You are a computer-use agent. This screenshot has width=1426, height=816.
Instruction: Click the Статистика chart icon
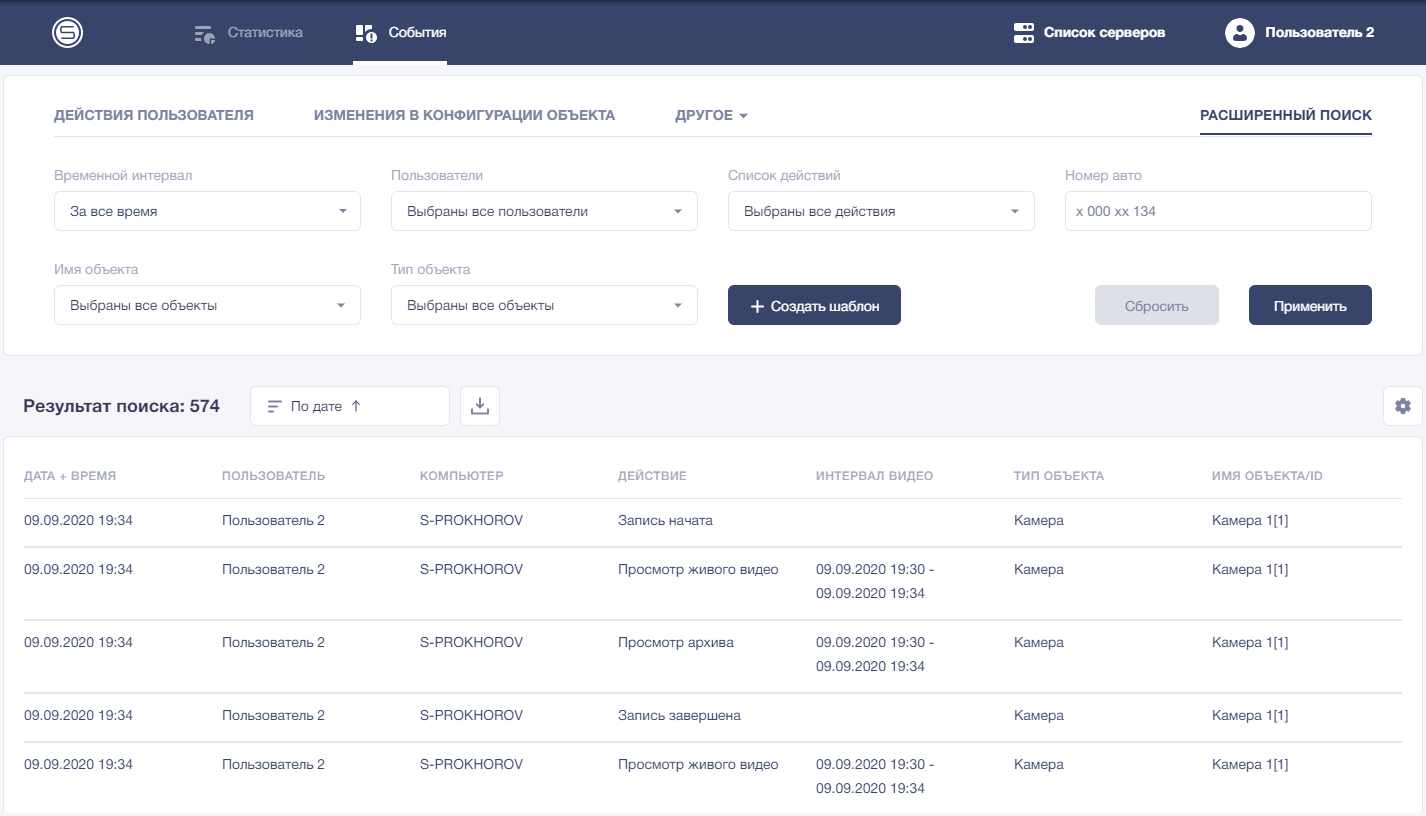coord(205,33)
